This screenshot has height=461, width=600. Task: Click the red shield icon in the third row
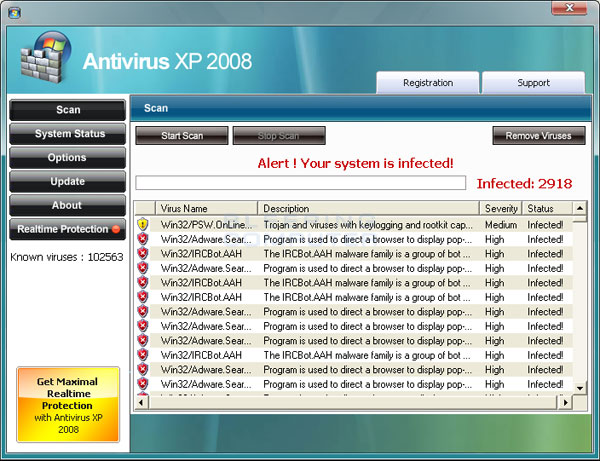[x=143, y=253]
